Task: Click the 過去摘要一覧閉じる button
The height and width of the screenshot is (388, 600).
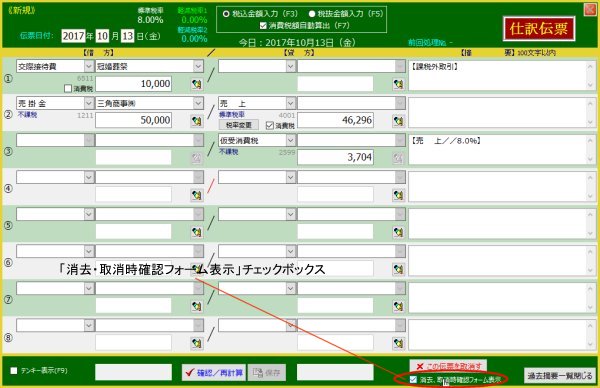Action: tap(560, 376)
